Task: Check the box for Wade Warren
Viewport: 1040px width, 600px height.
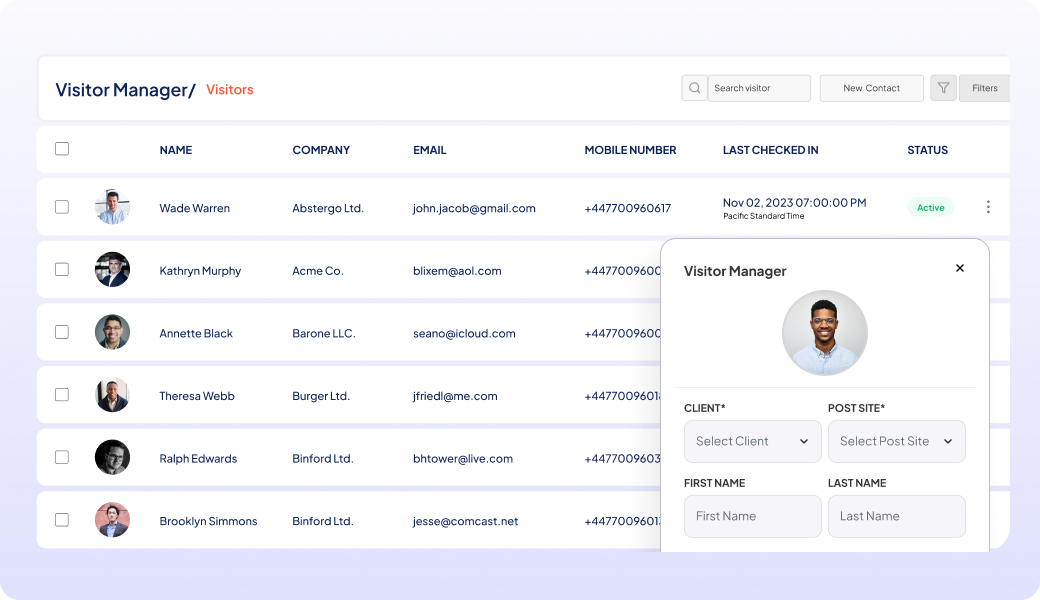Action: click(62, 207)
